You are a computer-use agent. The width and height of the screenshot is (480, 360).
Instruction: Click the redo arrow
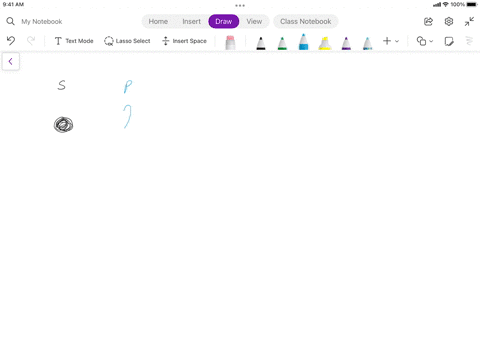pyautogui.click(x=31, y=41)
